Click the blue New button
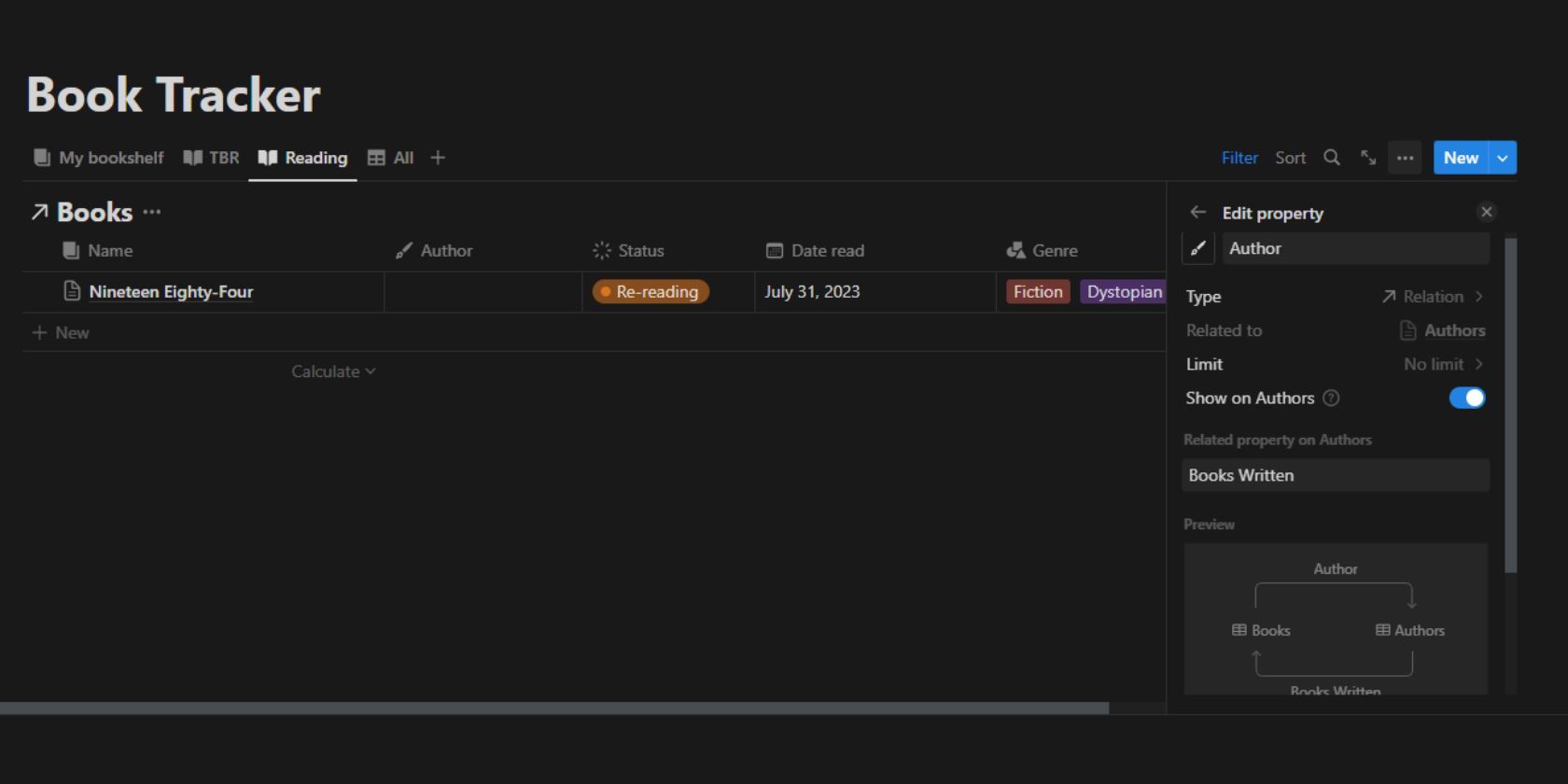Image resolution: width=1568 pixels, height=784 pixels. click(1461, 158)
